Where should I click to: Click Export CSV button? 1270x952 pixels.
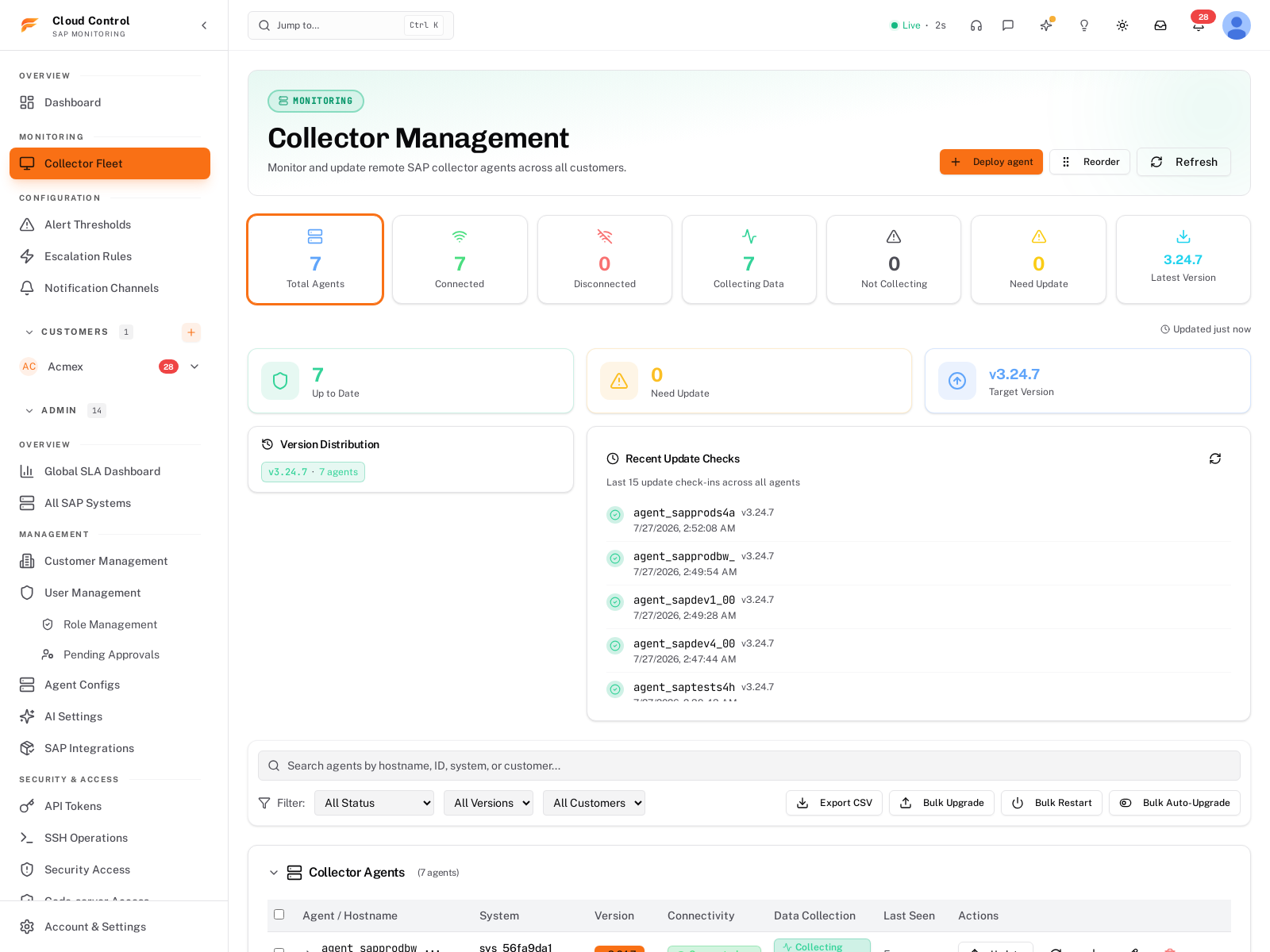[834, 803]
